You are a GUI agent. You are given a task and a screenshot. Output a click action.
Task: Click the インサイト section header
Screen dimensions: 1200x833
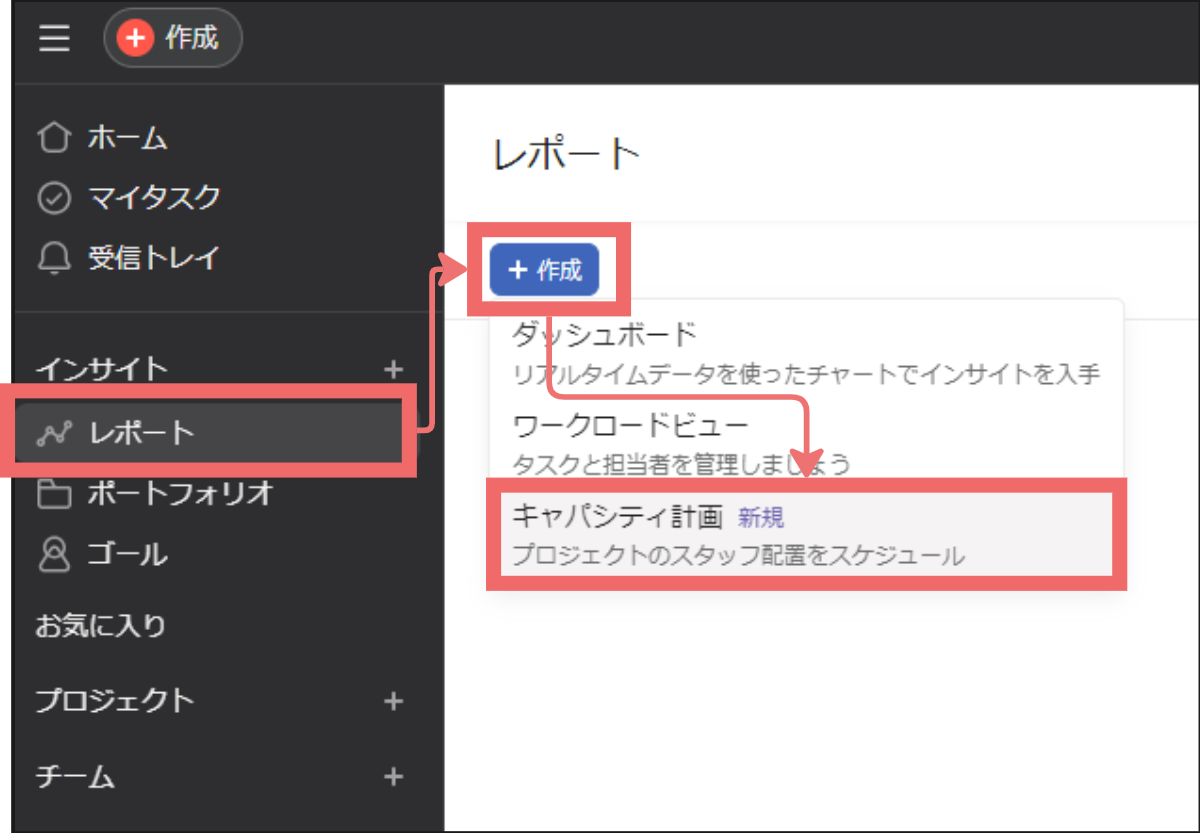102,369
